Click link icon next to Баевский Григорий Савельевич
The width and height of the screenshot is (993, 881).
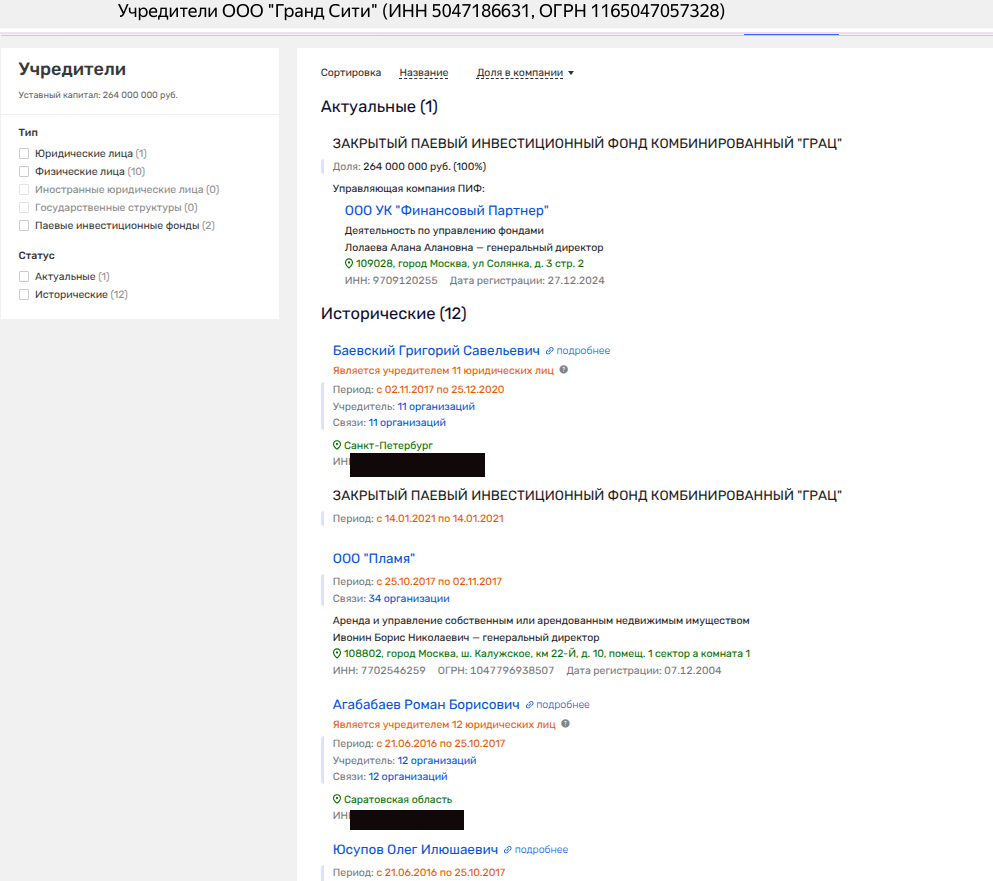click(x=549, y=351)
